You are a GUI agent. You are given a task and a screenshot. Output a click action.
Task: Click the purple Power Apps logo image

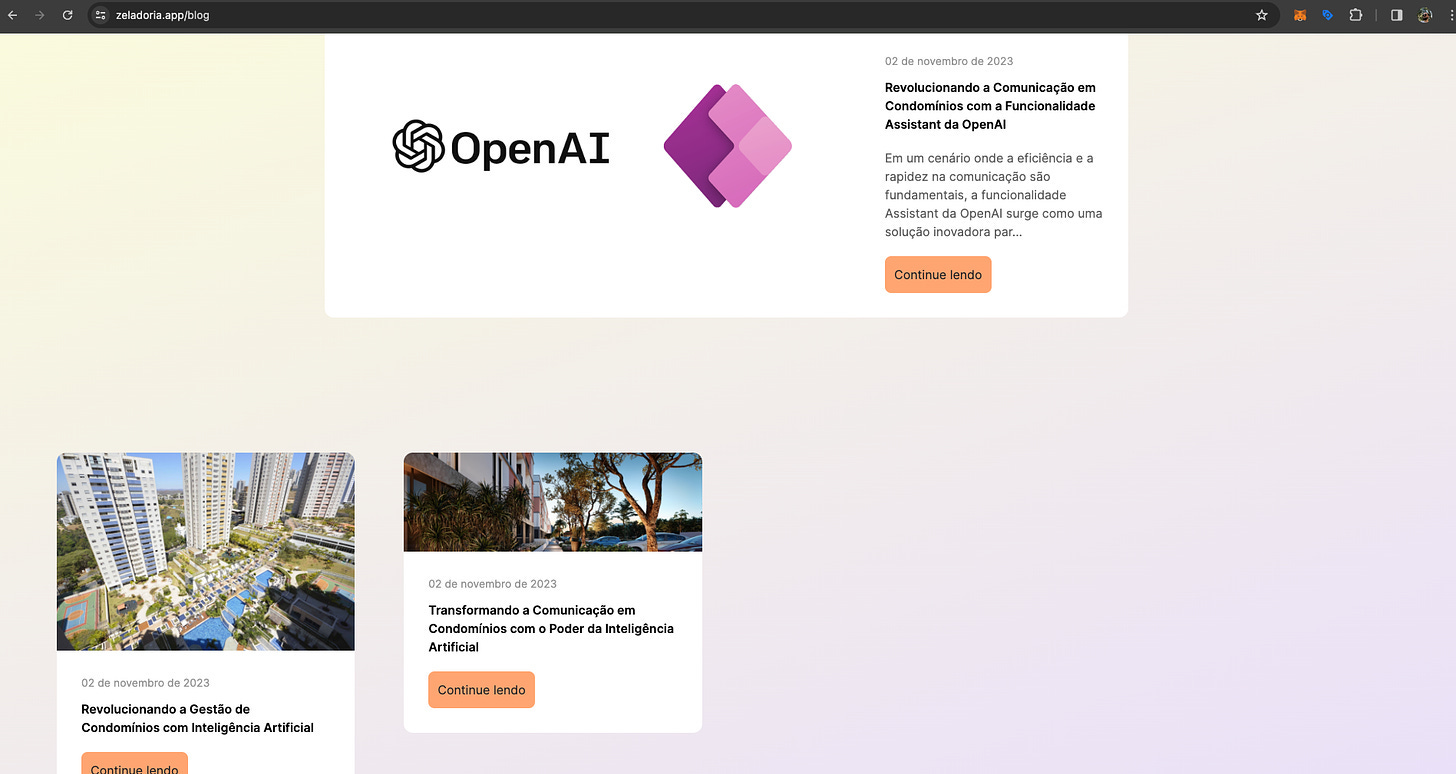[728, 146]
